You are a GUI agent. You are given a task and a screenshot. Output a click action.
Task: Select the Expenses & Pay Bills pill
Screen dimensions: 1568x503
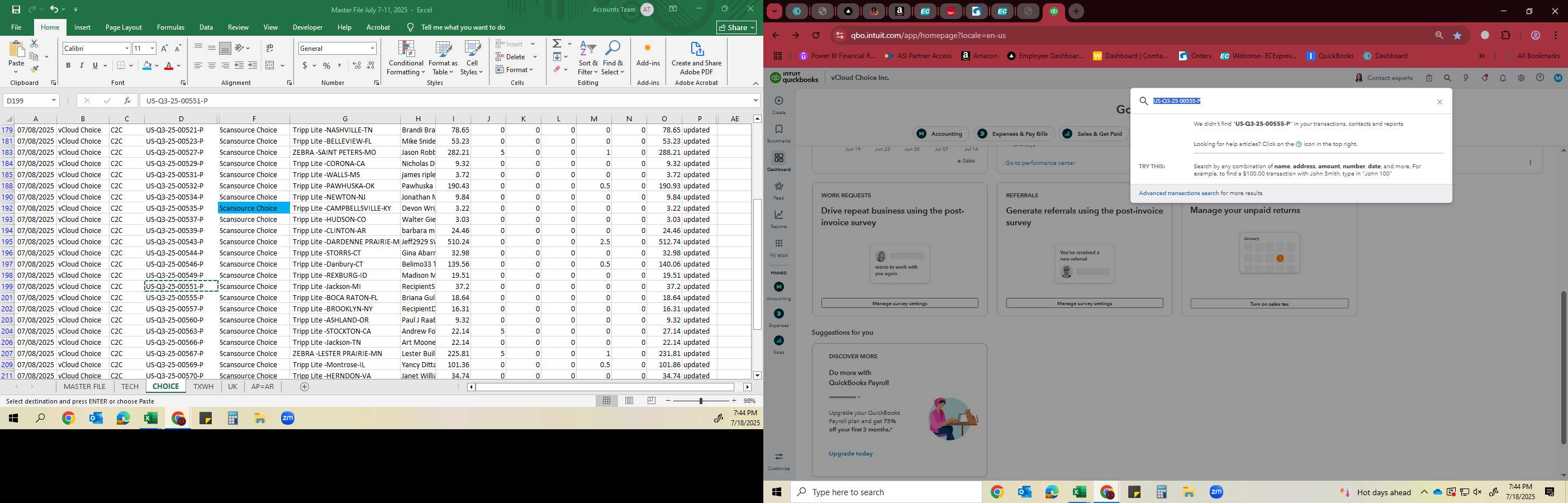tap(1014, 134)
